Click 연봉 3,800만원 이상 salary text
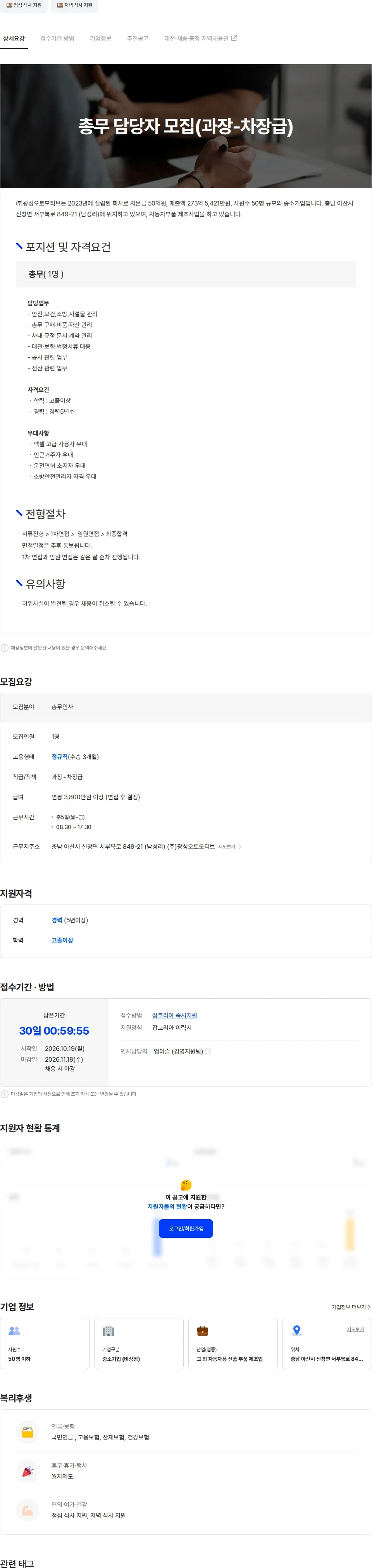The width and height of the screenshot is (372, 1568). pos(96,797)
